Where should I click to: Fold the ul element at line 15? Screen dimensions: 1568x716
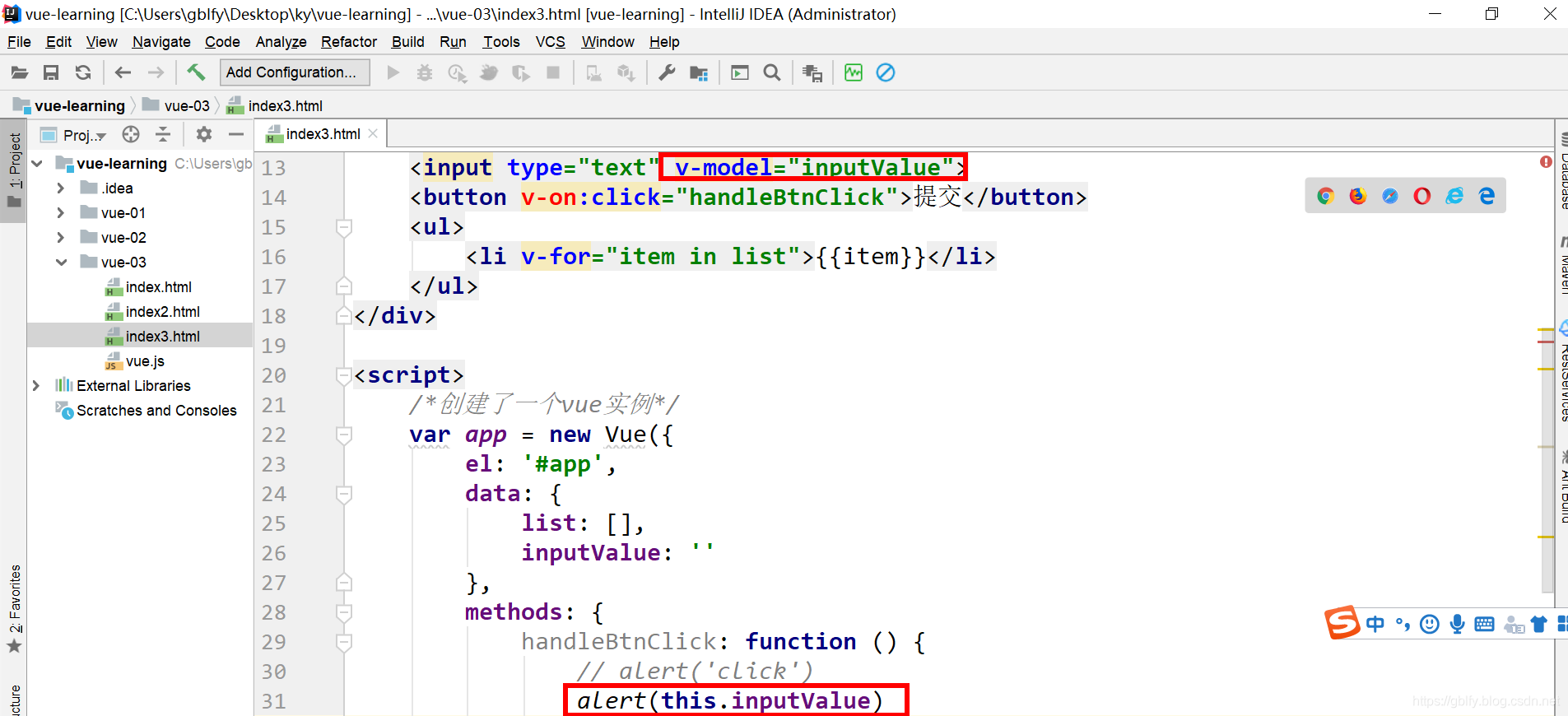click(x=344, y=228)
